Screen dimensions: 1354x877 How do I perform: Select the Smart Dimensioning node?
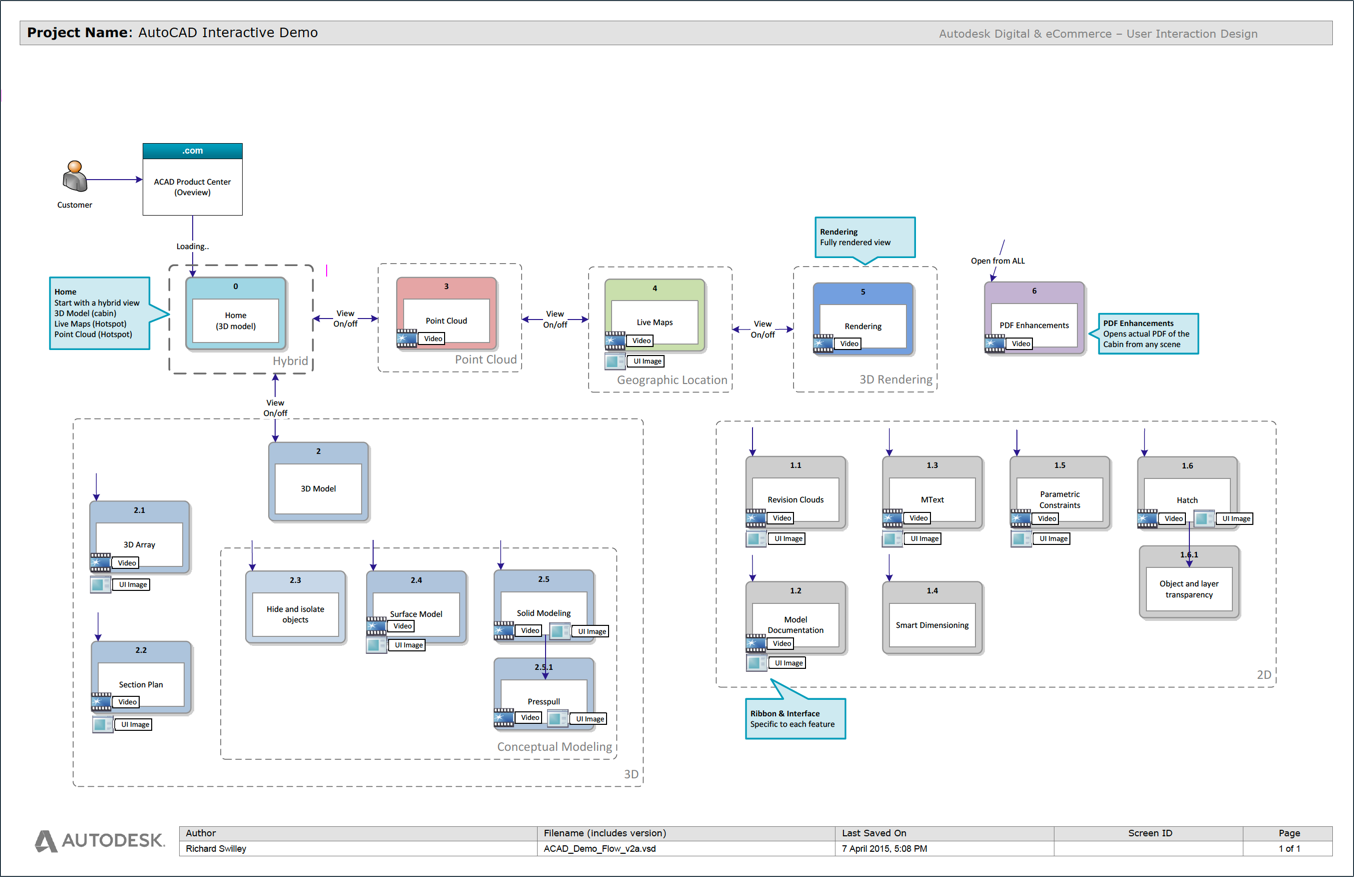932,618
